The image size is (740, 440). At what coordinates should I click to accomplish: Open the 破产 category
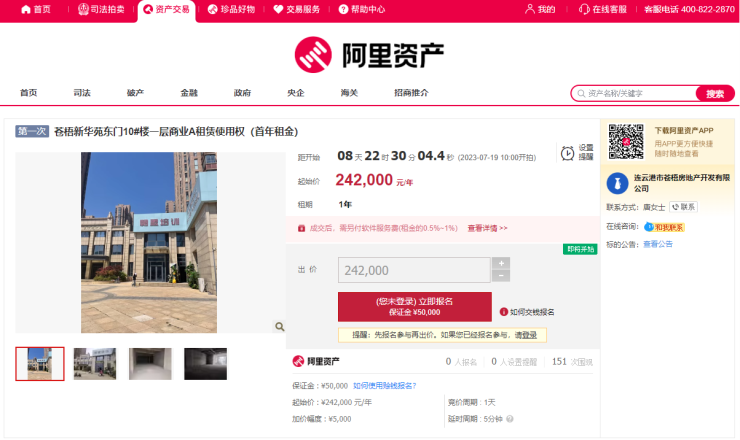[x=135, y=93]
